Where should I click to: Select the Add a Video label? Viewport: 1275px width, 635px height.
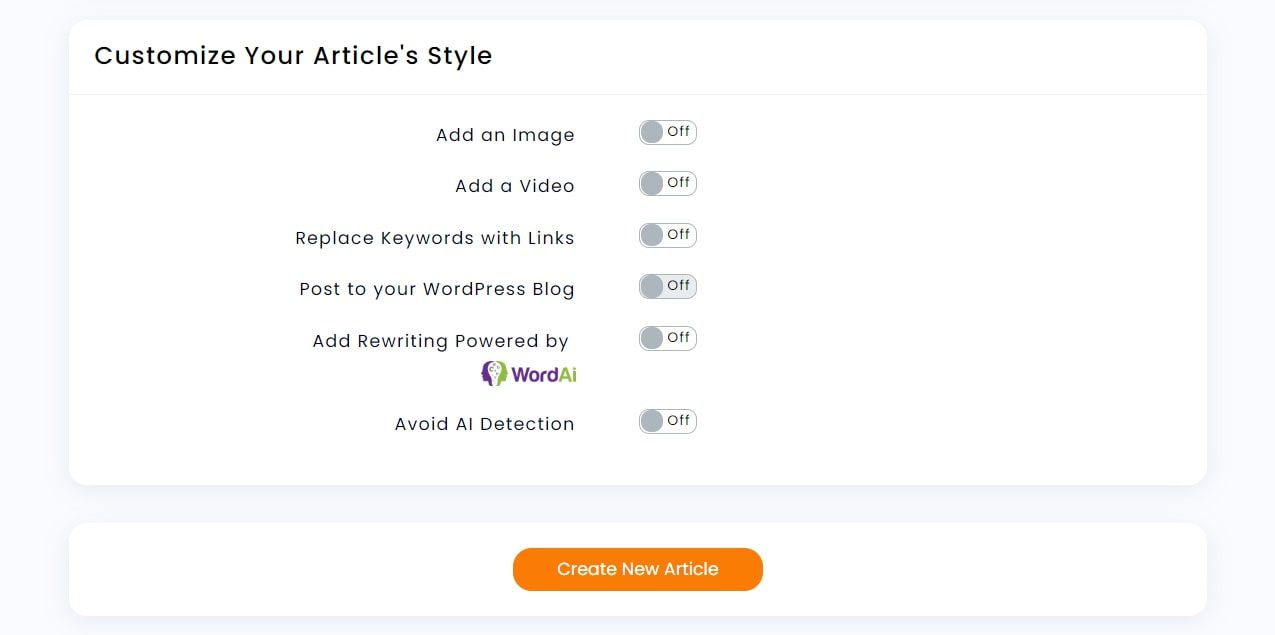(x=514, y=185)
